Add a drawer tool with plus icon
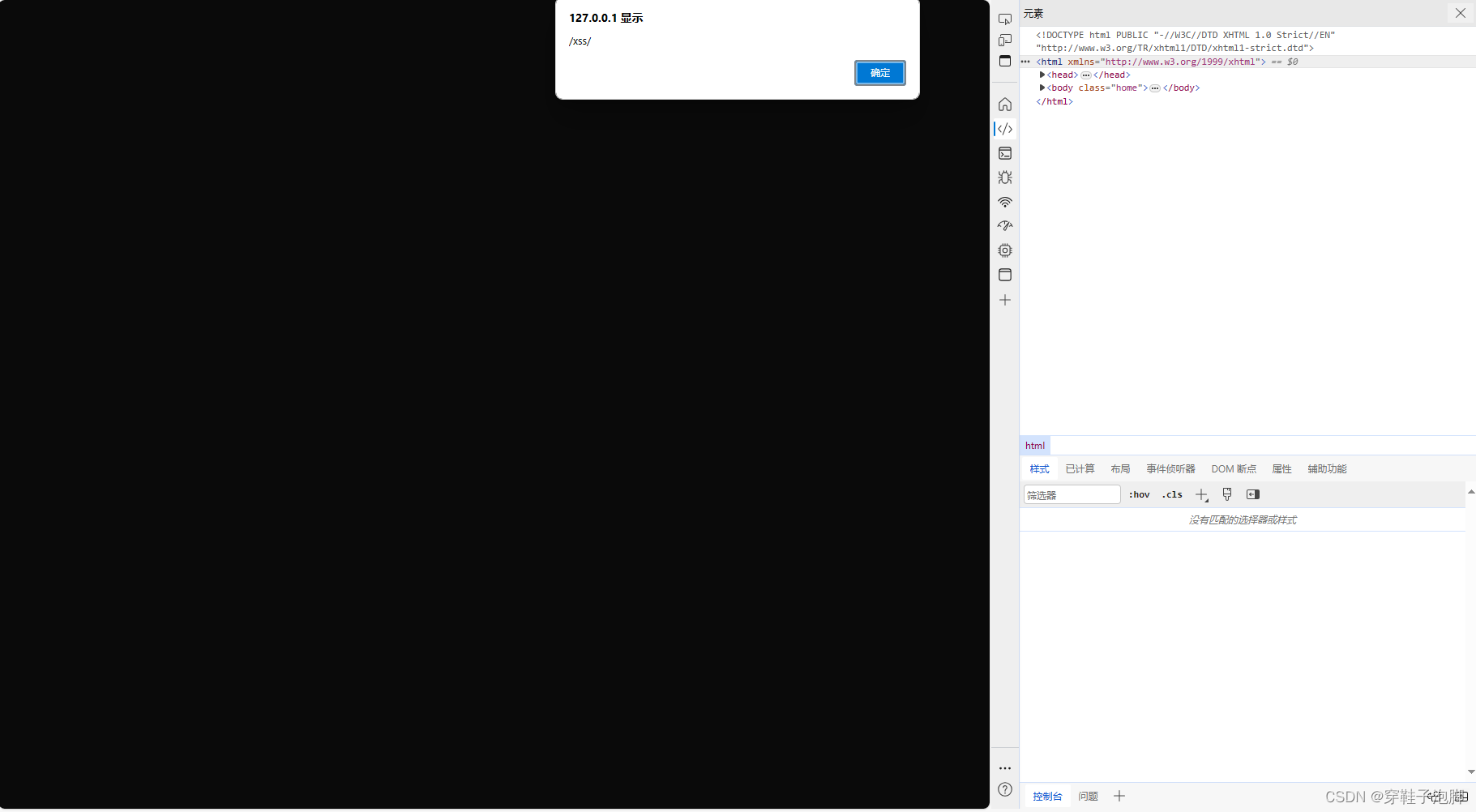 [1119, 797]
